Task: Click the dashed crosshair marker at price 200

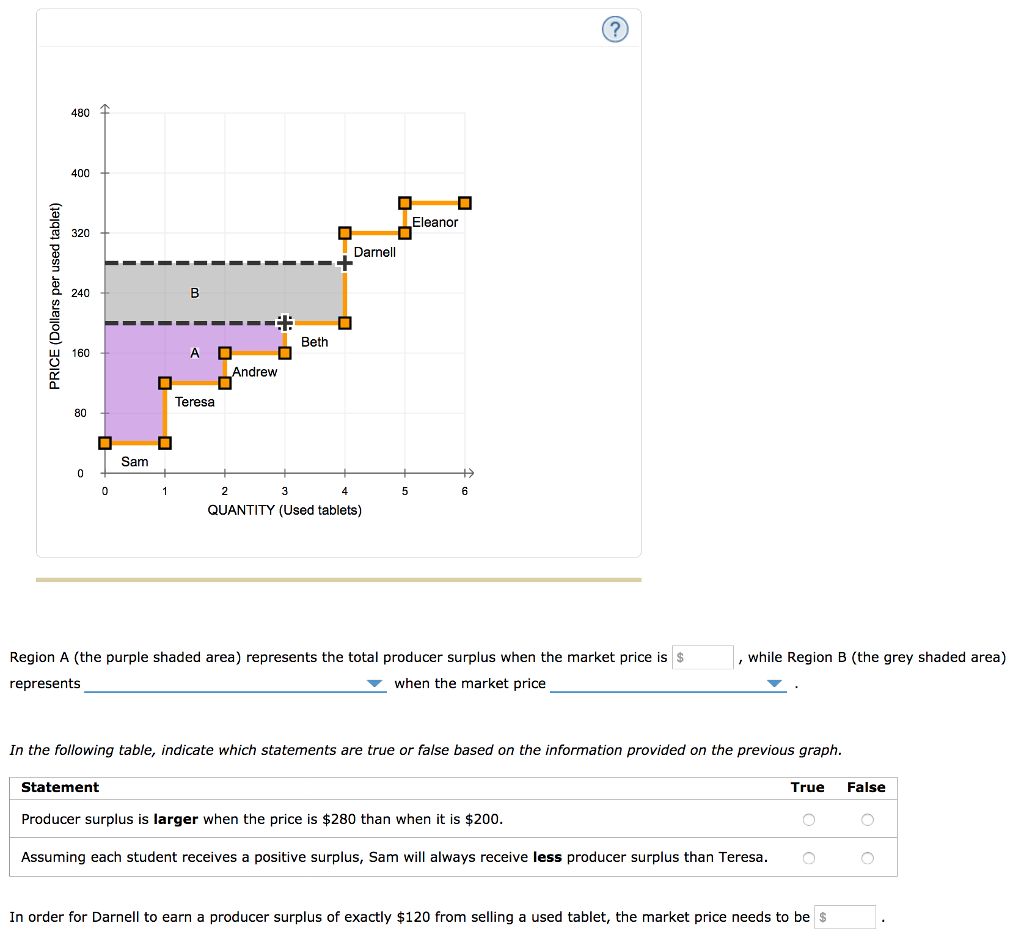Action: pyautogui.click(x=284, y=322)
